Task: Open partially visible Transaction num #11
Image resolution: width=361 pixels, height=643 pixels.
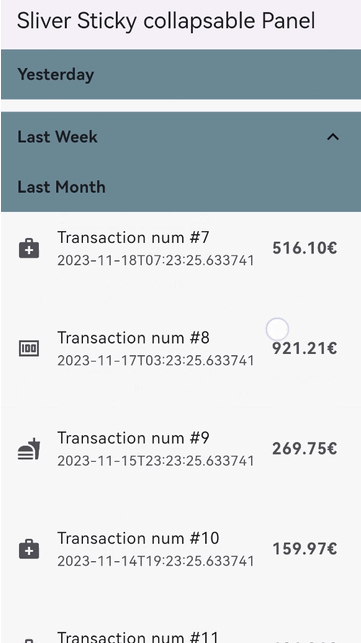Action: pyautogui.click(x=180, y=636)
